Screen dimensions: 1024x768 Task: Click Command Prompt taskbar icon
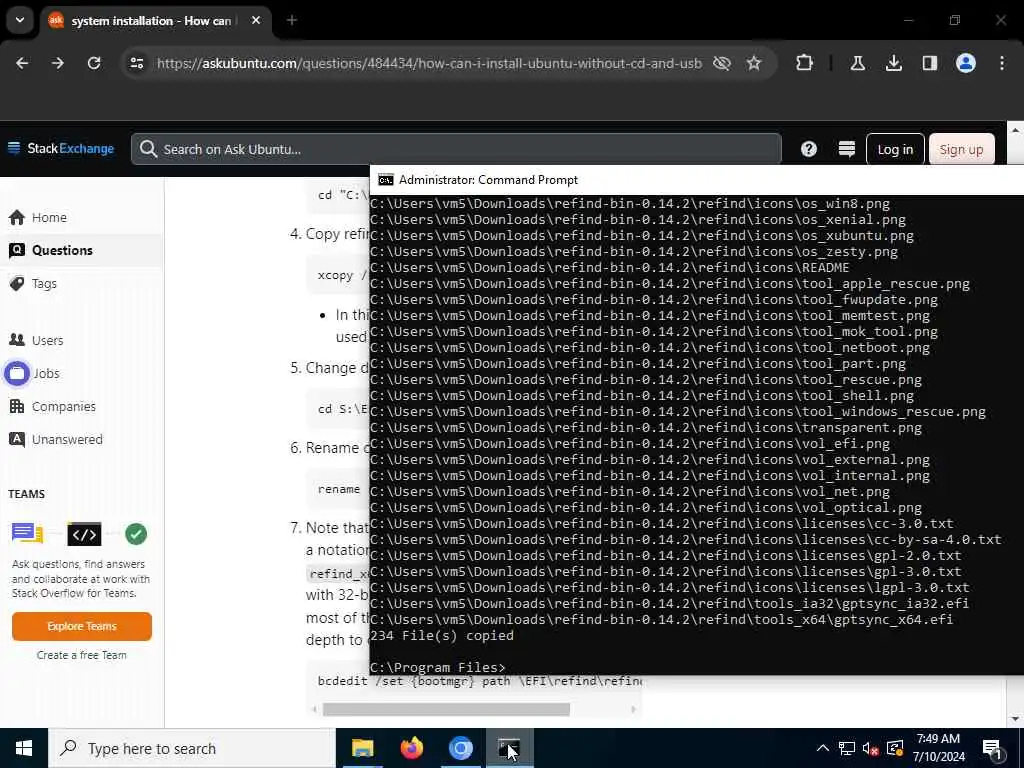click(509, 748)
